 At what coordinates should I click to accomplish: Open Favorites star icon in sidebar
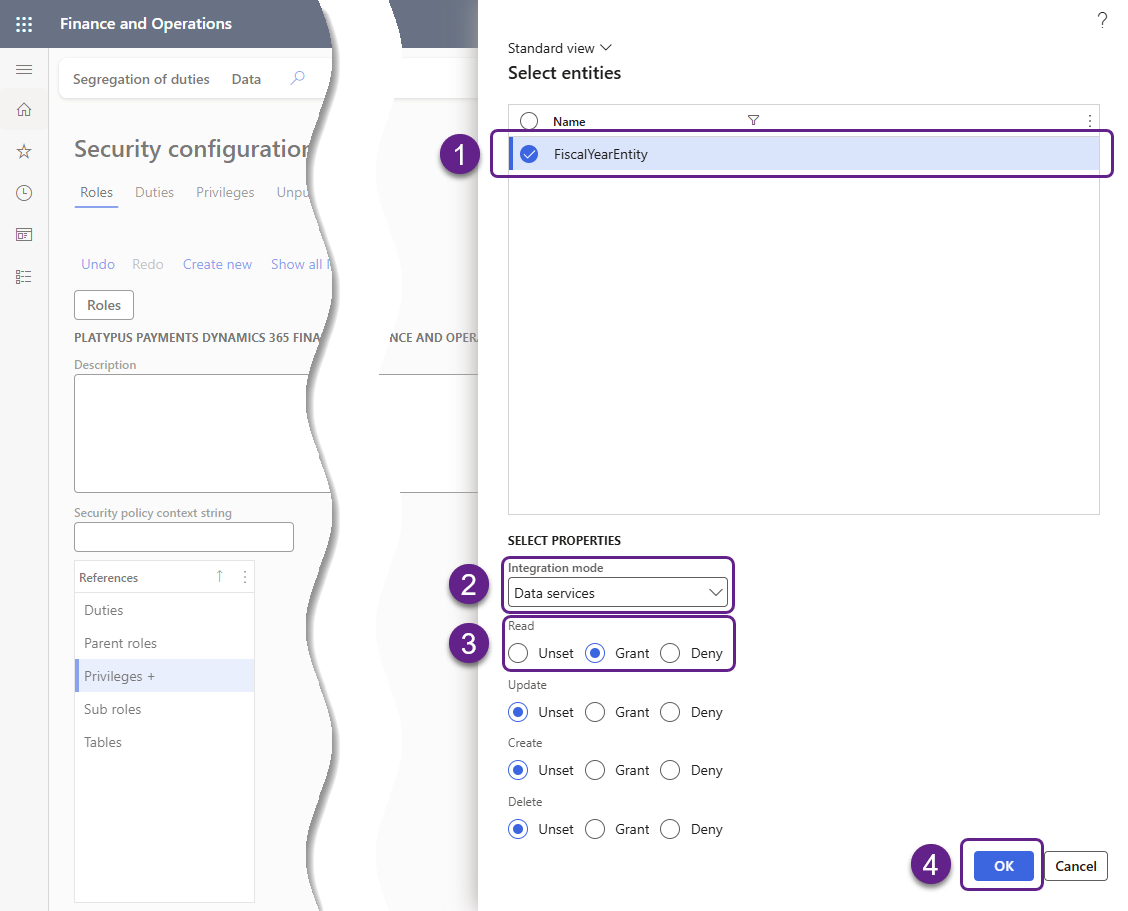tap(24, 151)
